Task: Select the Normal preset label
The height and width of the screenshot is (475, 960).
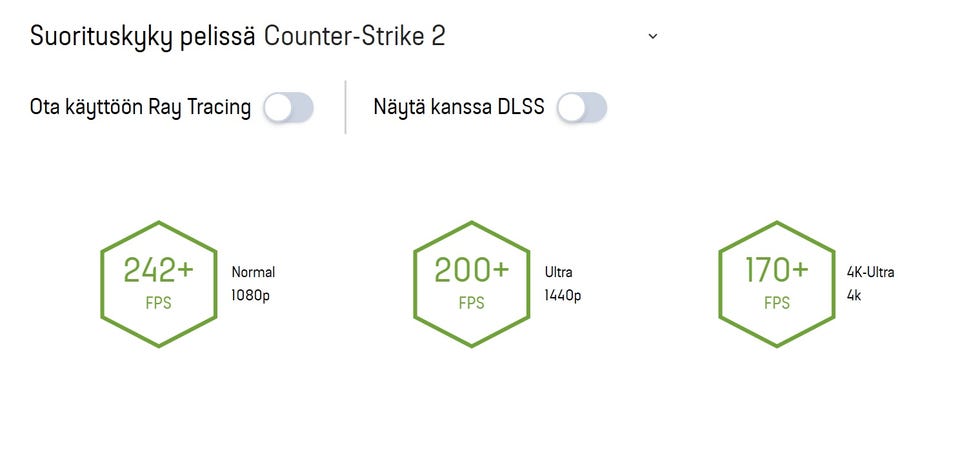Action: pyautogui.click(x=253, y=272)
